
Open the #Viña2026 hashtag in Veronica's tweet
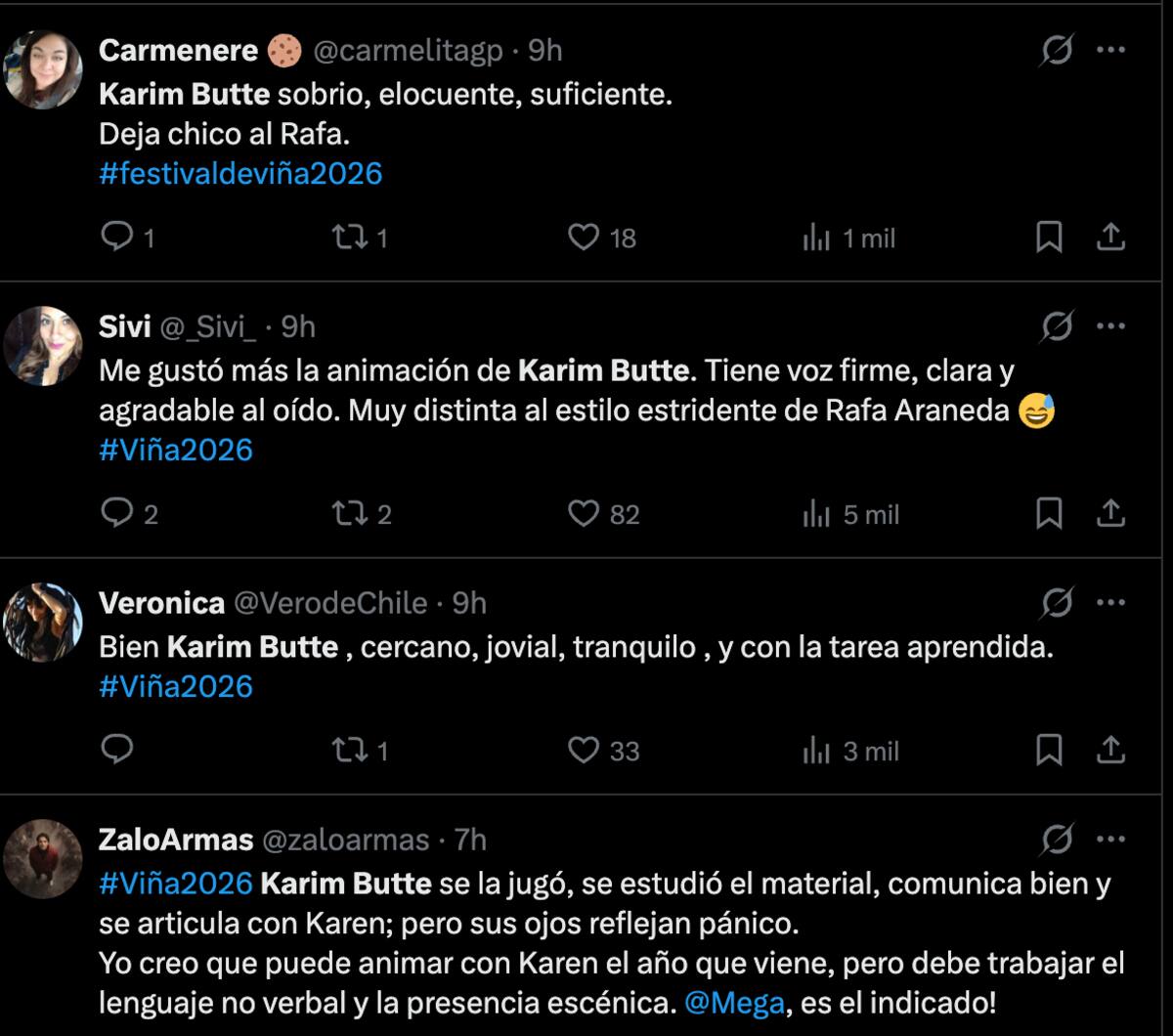coord(174,686)
